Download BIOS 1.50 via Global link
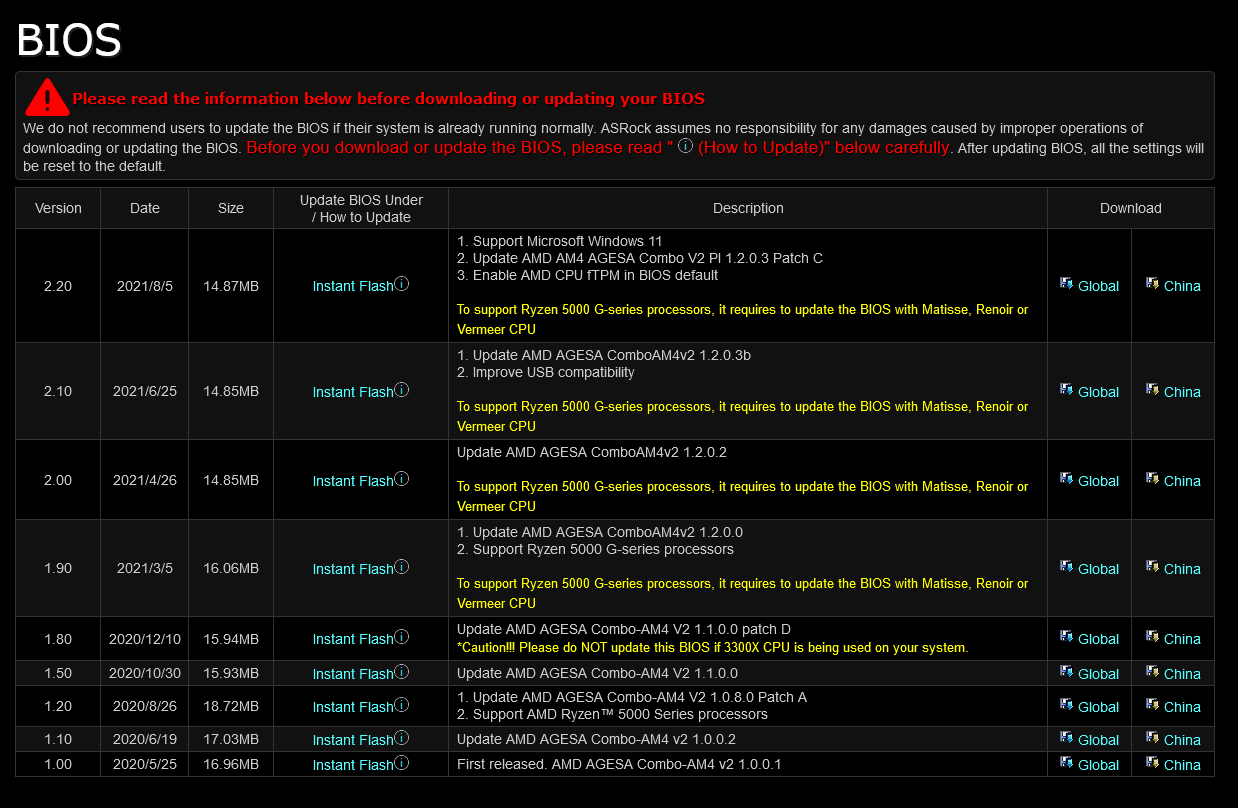Image resolution: width=1238 pixels, height=808 pixels. click(1098, 674)
